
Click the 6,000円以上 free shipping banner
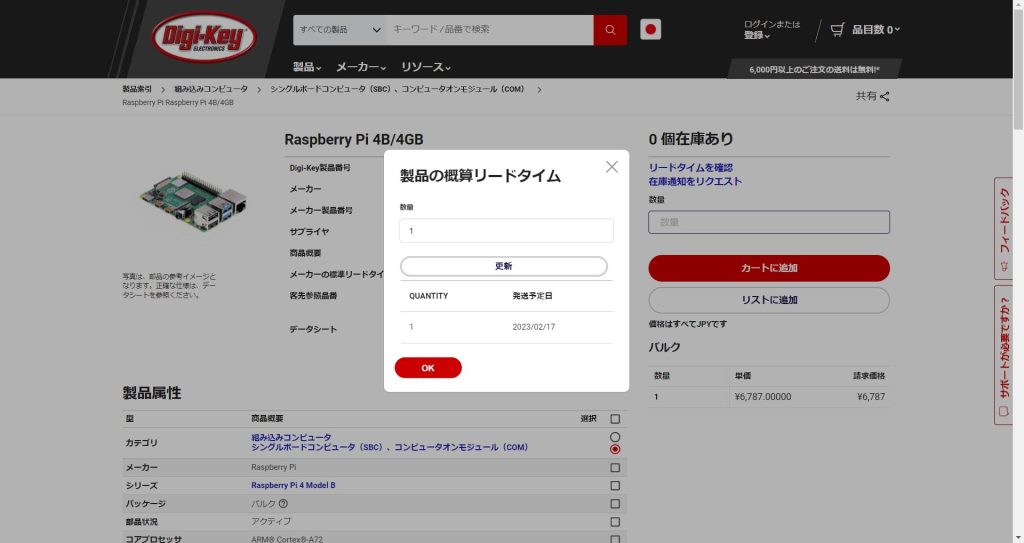814,69
